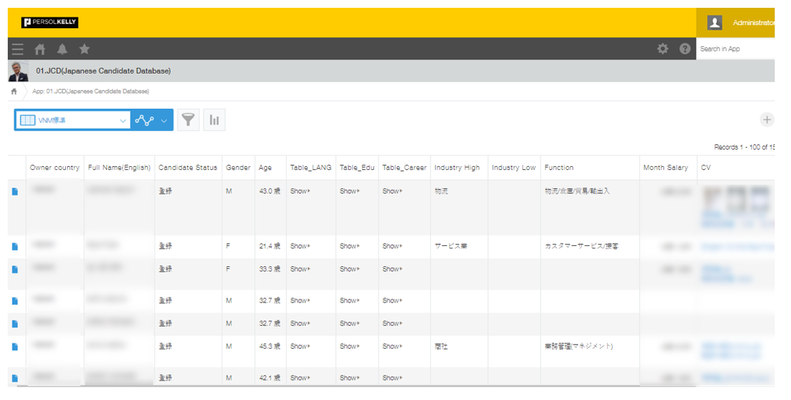Click the bookmarks star icon

84,48
